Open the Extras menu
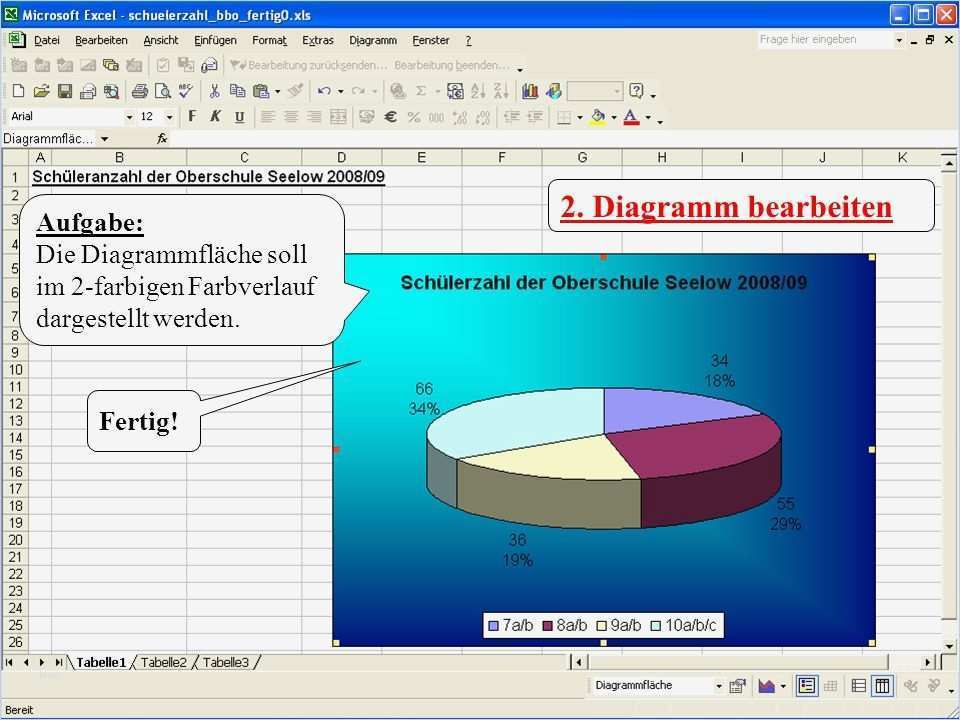This screenshot has height=720, width=960. 318,40
